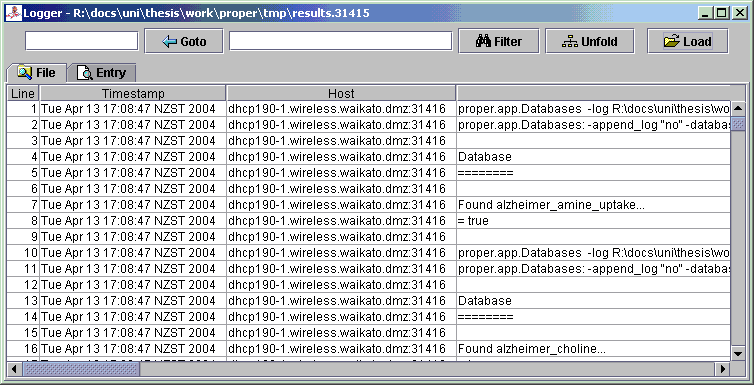Select the line 4 "Database" message cell
Image resolution: width=754 pixels, height=385 pixels.
593,157
